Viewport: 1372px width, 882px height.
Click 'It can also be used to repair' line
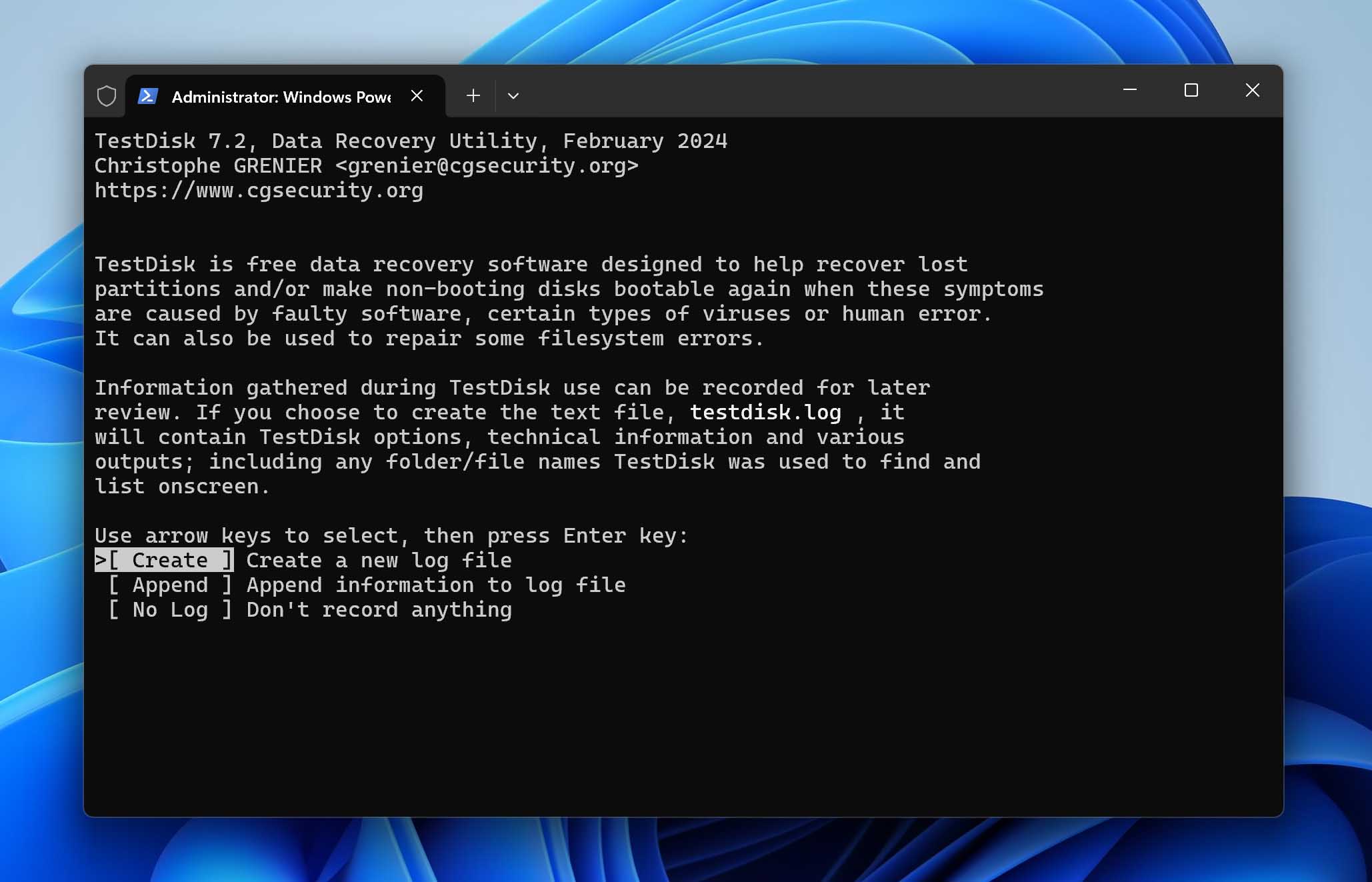[x=429, y=339]
